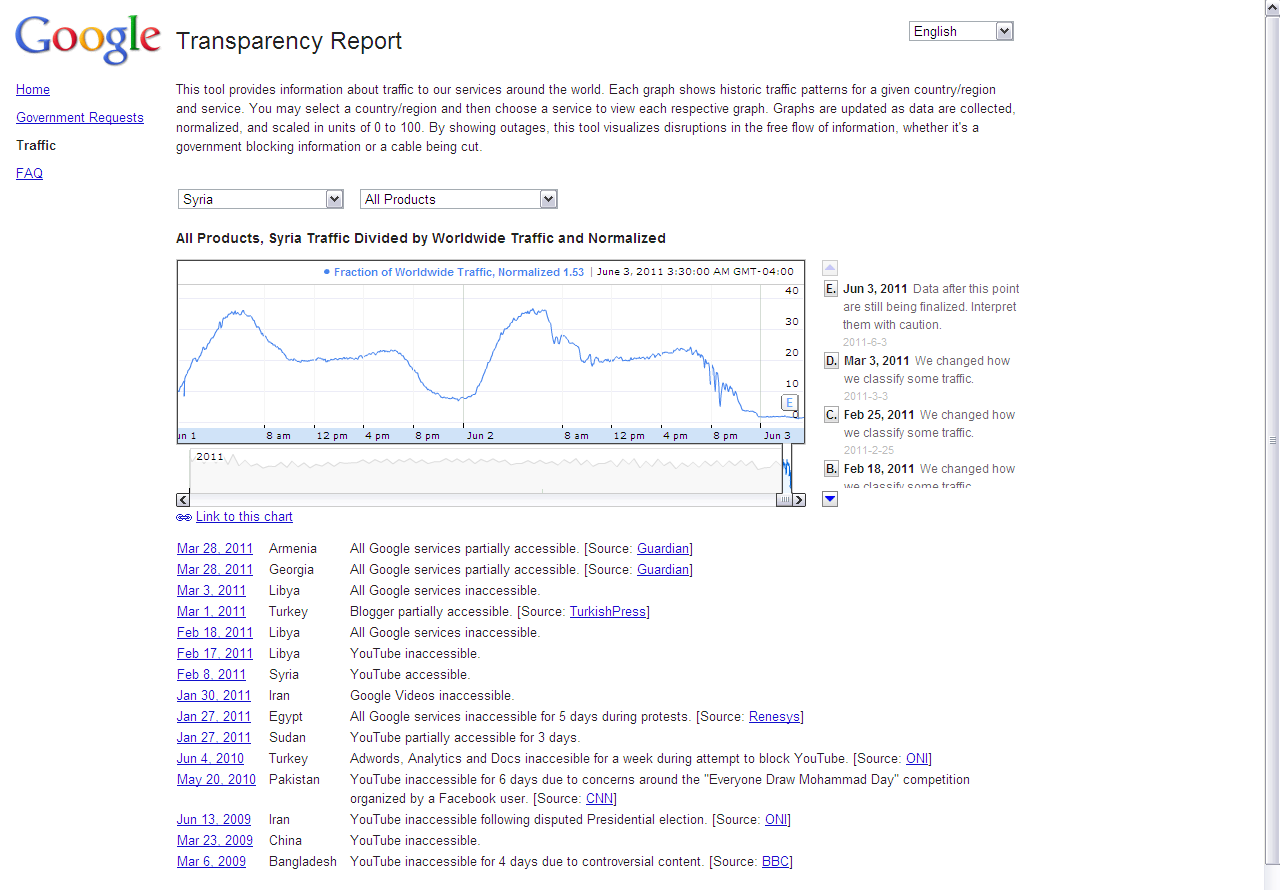Click annotation marker B icon in list
Screen dimensions: 1280x890
tap(831, 469)
